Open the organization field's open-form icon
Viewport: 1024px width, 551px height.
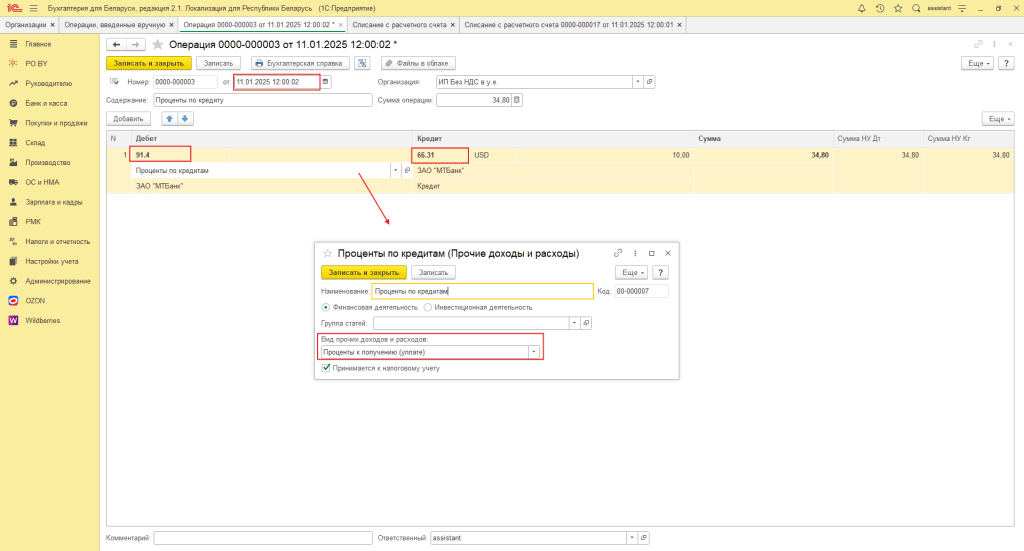click(x=649, y=82)
